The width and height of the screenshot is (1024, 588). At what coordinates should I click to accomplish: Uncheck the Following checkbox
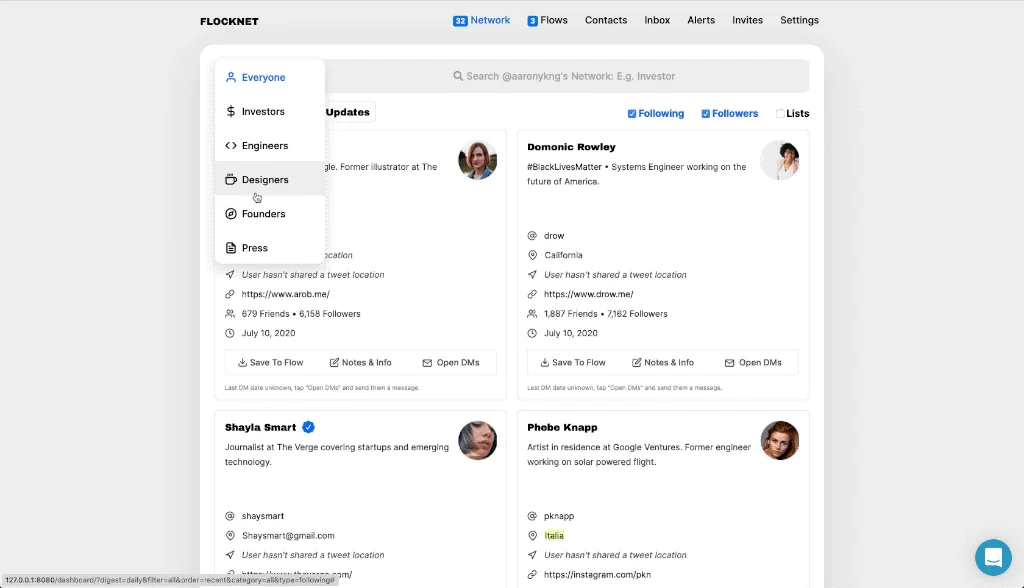[x=632, y=114]
